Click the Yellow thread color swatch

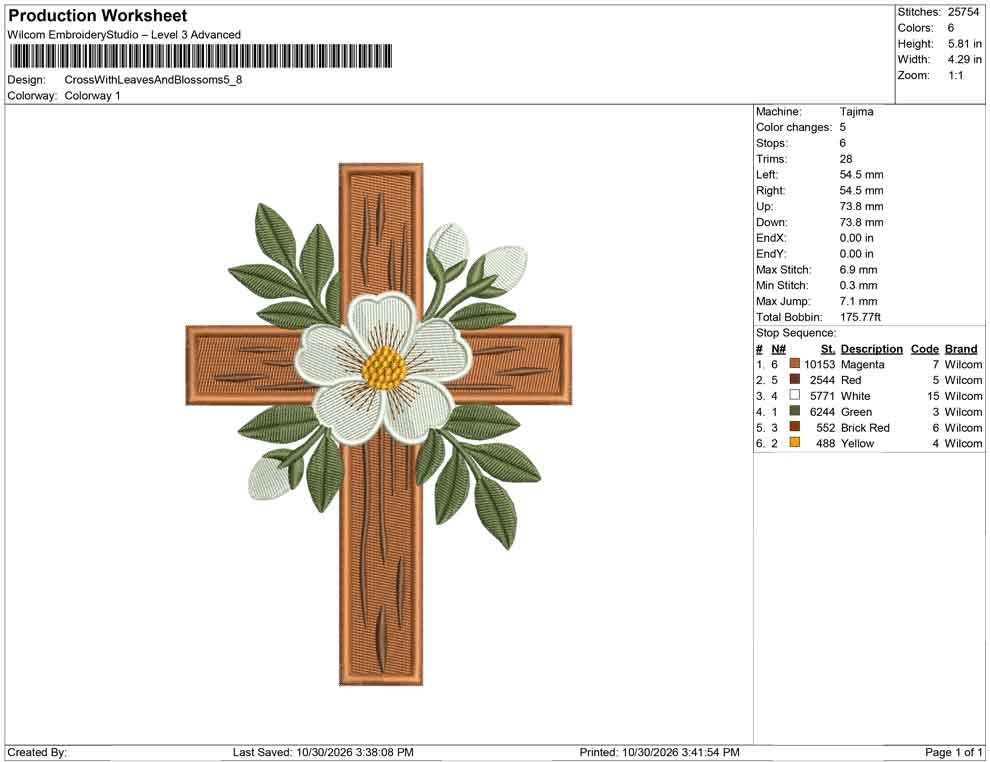tap(795, 443)
